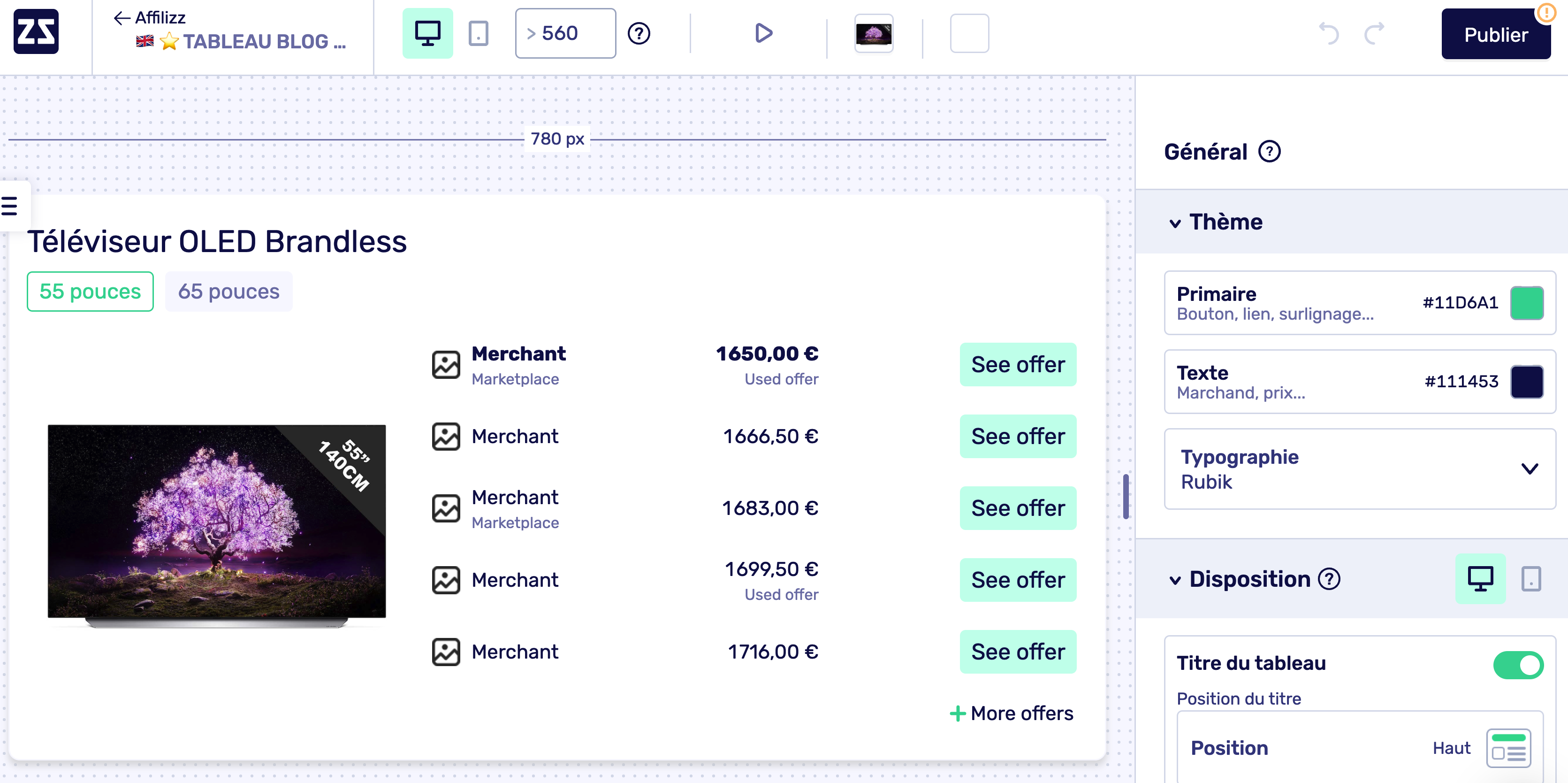1568x783 pixels.
Task: Open the Typographie Rubik dropdown
Action: pos(1530,469)
